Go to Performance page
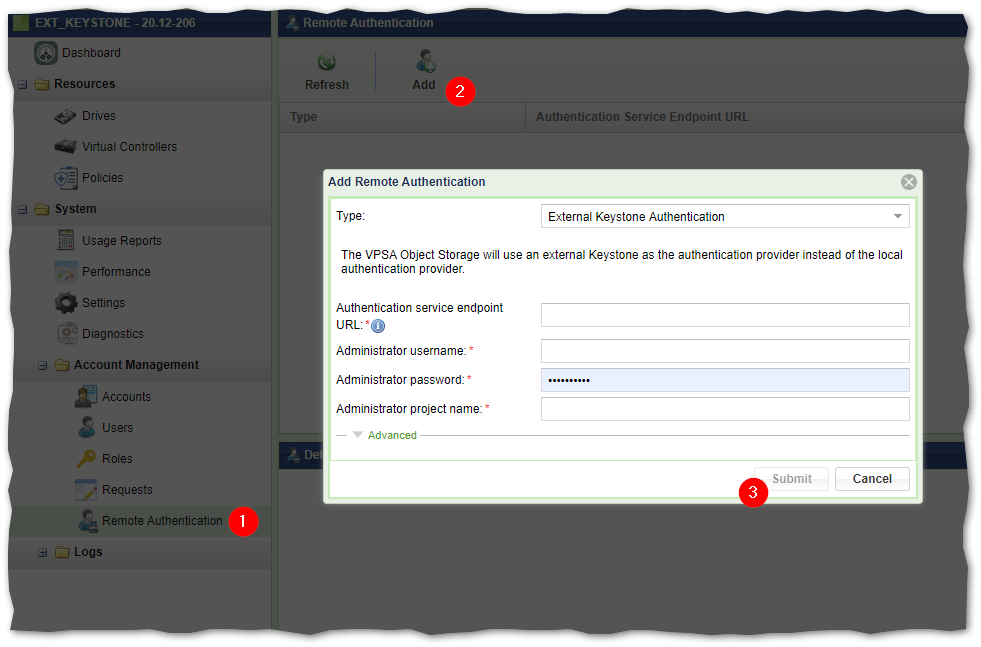Image resolution: width=981 pixels, height=647 pixels. (116, 272)
